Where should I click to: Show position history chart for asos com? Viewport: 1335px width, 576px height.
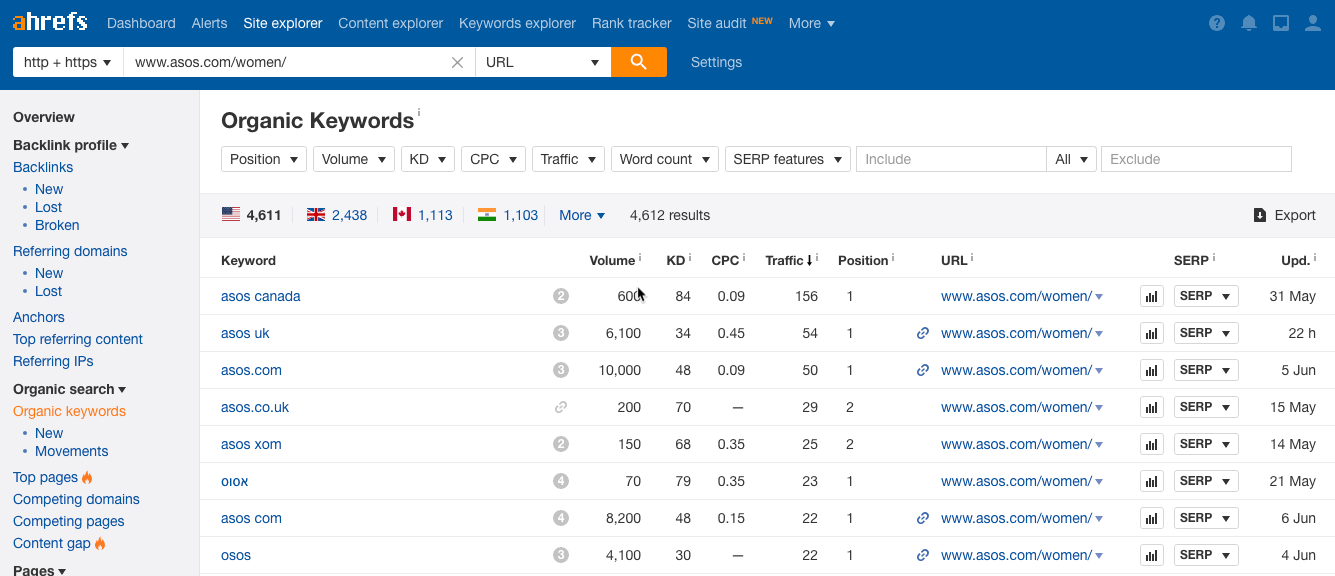coord(1151,518)
